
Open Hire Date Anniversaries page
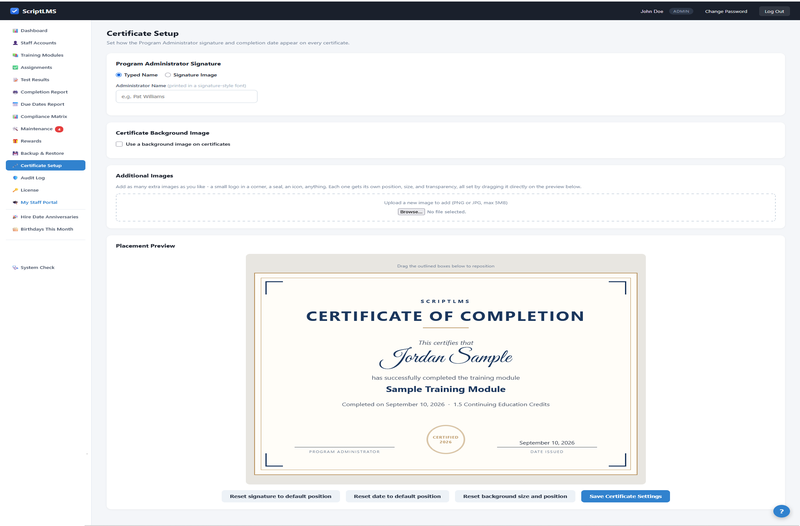pos(45,217)
